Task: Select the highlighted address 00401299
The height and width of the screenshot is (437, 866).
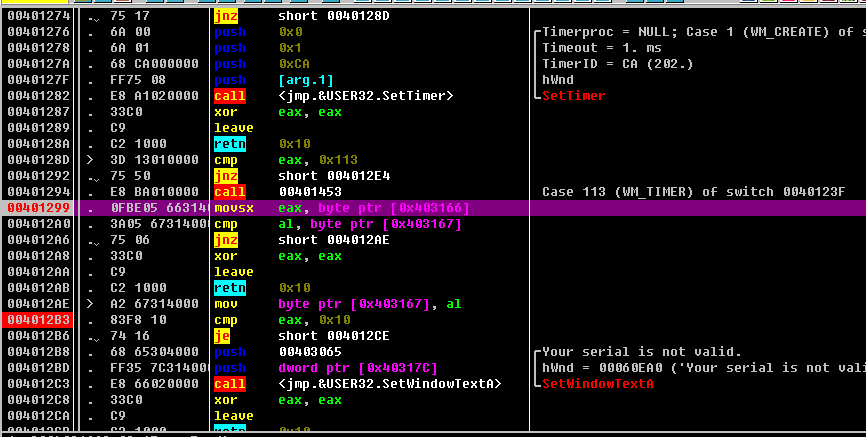Action: click(39, 208)
